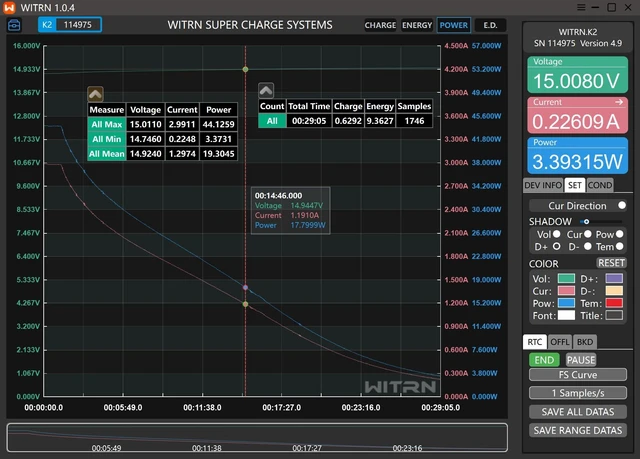Viewport: 640px width, 459px height.
Task: Click SAVE ALL DATAS button
Action: [578, 412]
